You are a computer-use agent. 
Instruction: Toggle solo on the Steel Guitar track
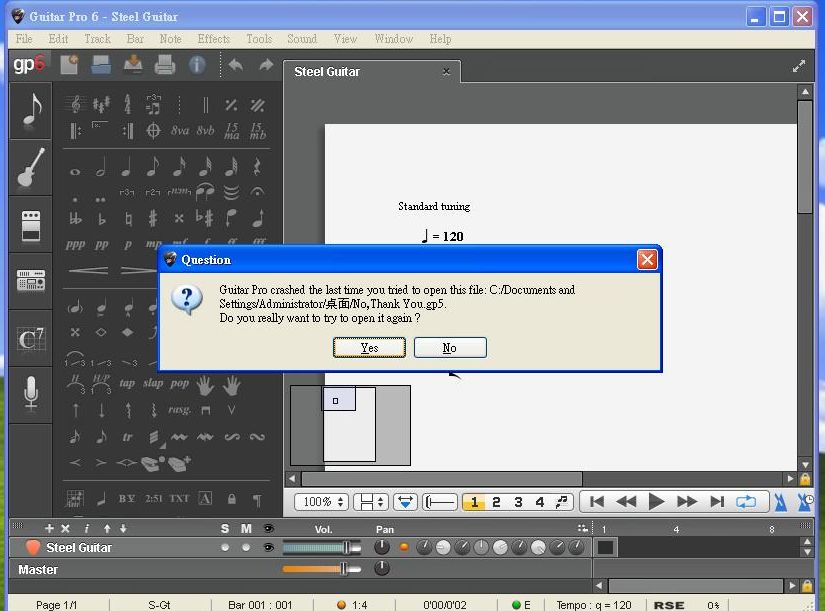[x=225, y=547]
